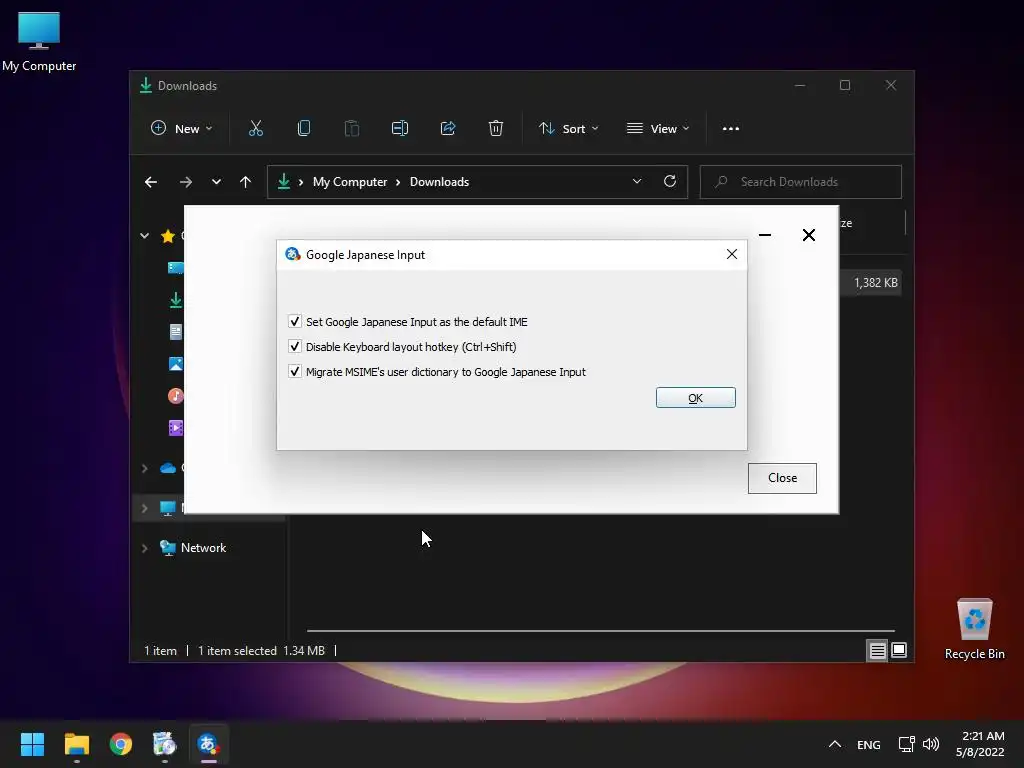The height and width of the screenshot is (768, 1024).
Task: Expand the OneDrive tree node
Action: point(144,468)
